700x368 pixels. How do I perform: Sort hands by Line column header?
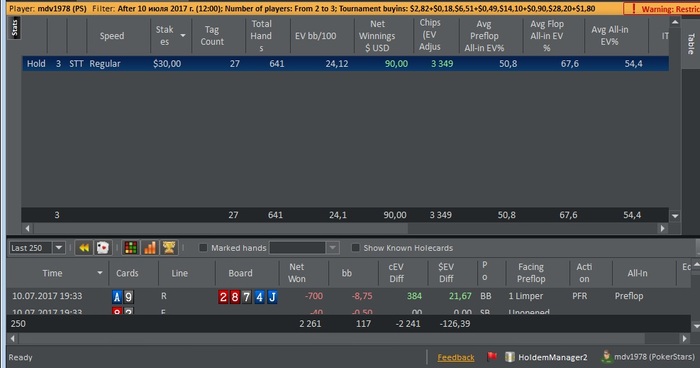[x=179, y=273]
